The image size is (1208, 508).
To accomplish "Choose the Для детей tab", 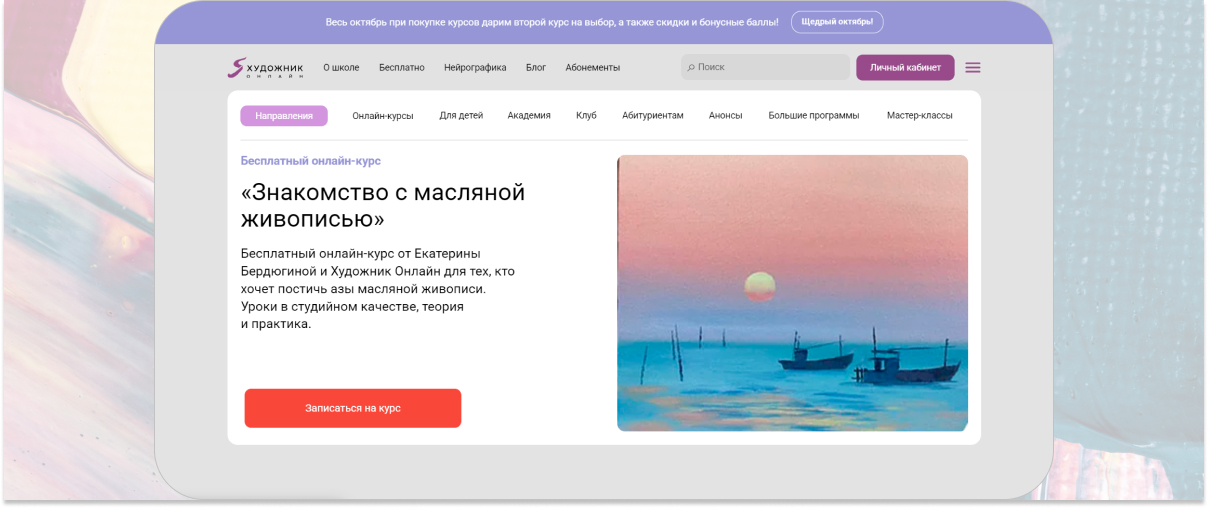I will (461, 116).
